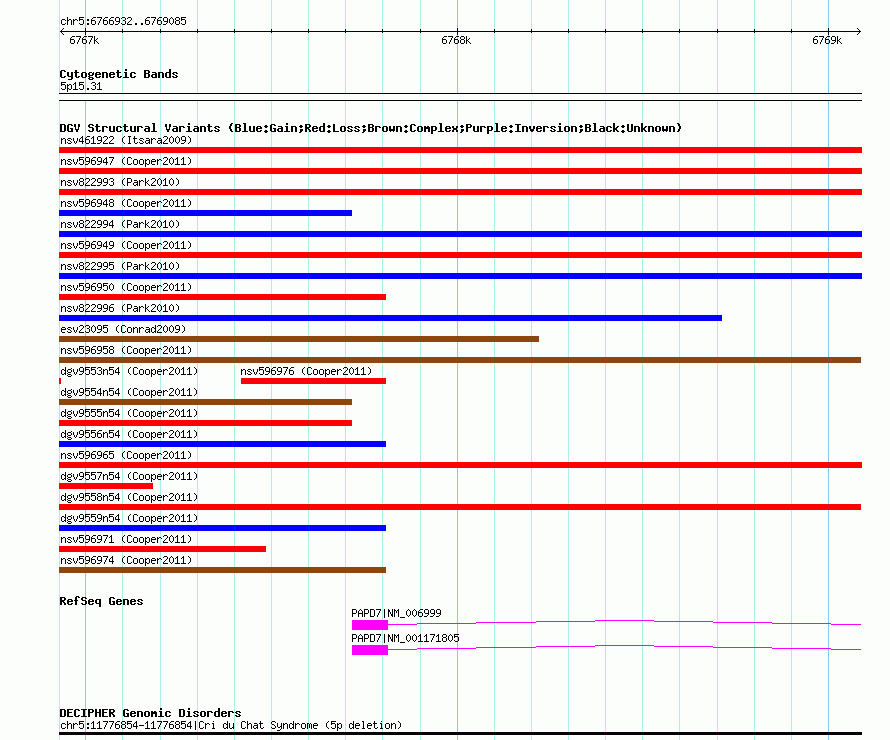
Task: Click the brown bar for nsv596974
Action: 222,570
